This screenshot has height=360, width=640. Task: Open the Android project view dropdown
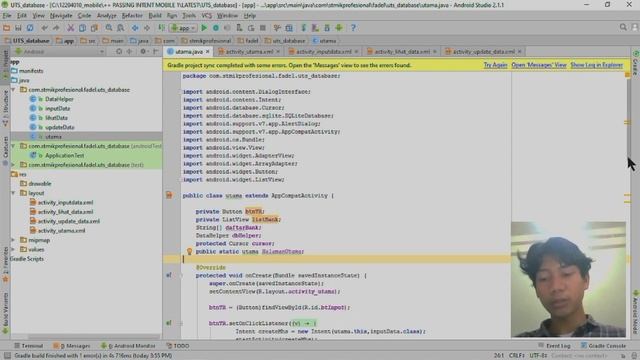59,52
